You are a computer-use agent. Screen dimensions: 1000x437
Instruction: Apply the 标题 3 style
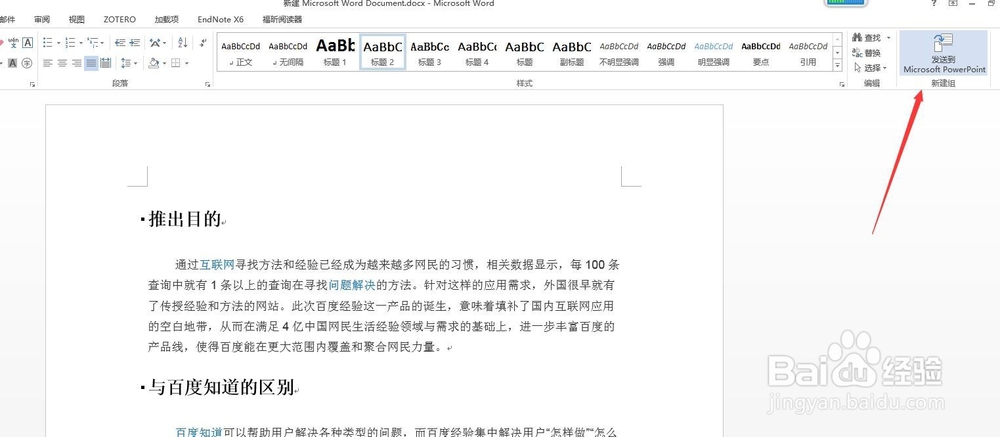coord(430,53)
